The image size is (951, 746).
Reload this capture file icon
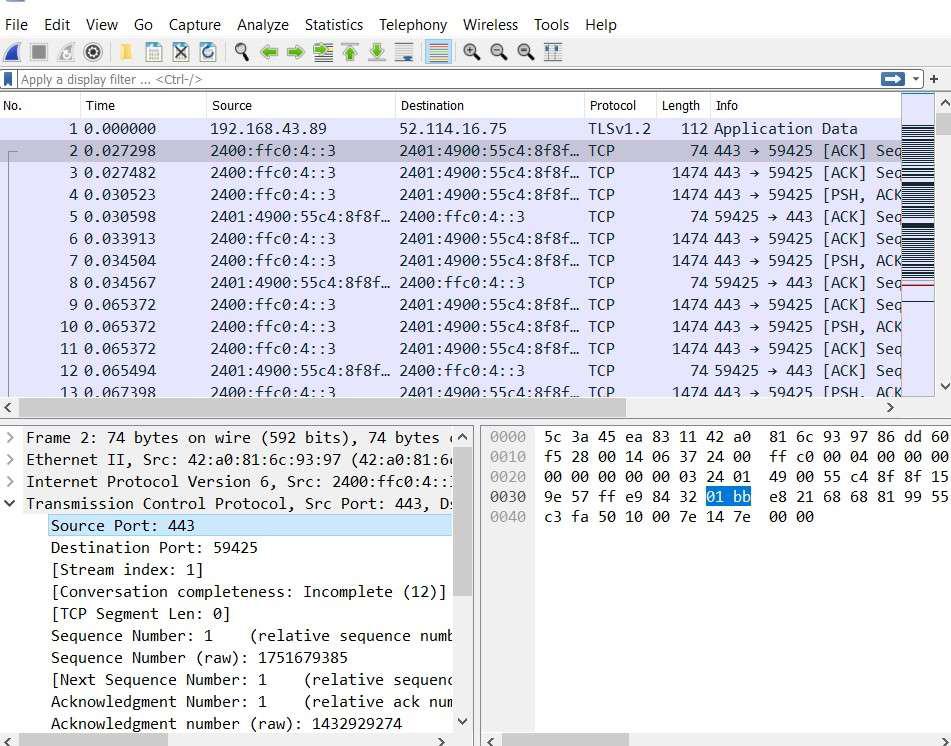click(x=208, y=53)
